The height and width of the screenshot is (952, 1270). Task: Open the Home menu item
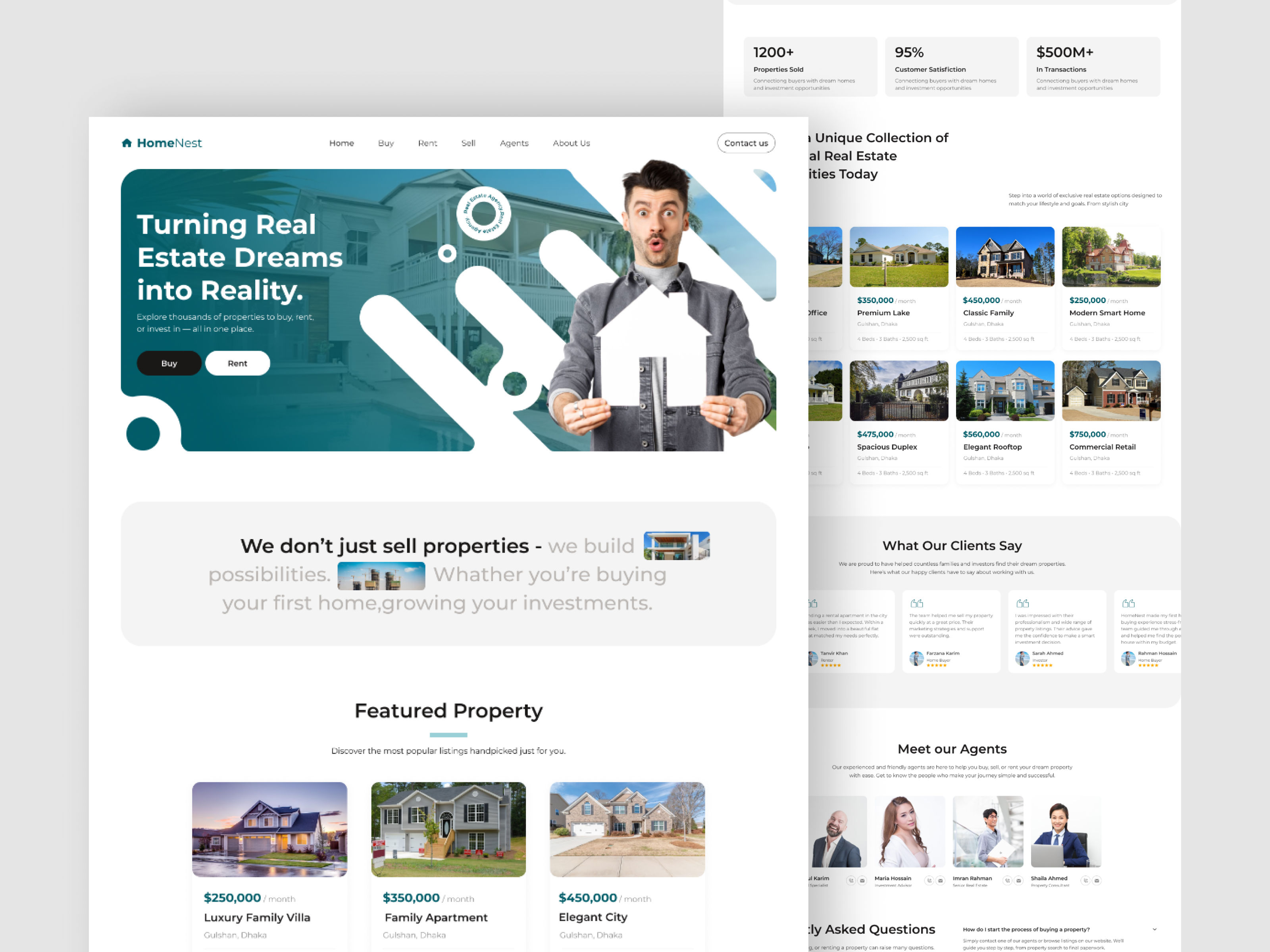(342, 143)
